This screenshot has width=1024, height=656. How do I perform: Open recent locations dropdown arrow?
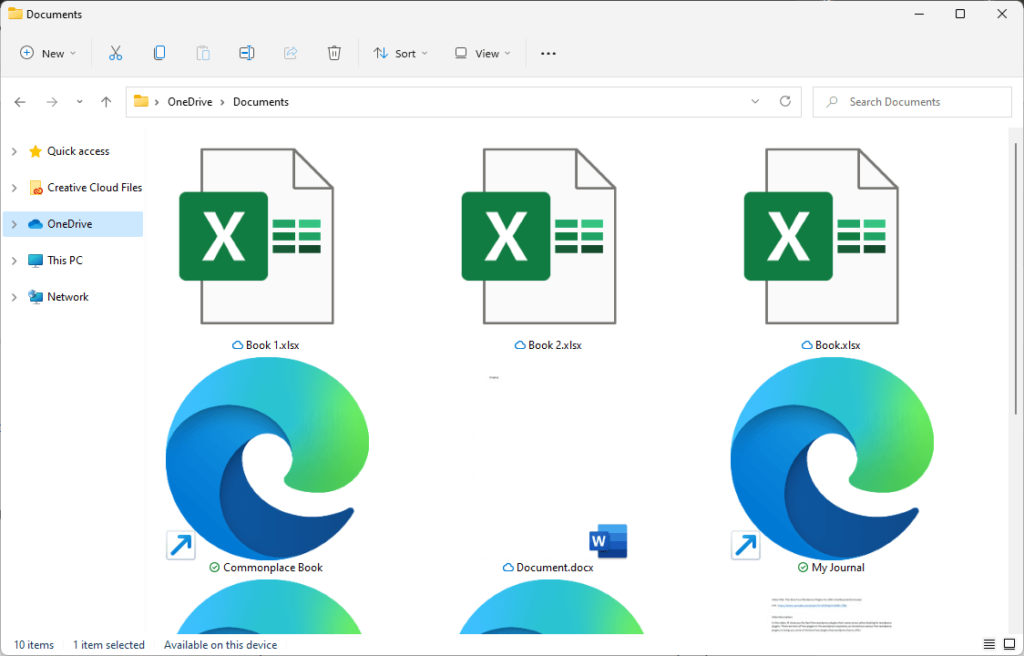(x=80, y=102)
